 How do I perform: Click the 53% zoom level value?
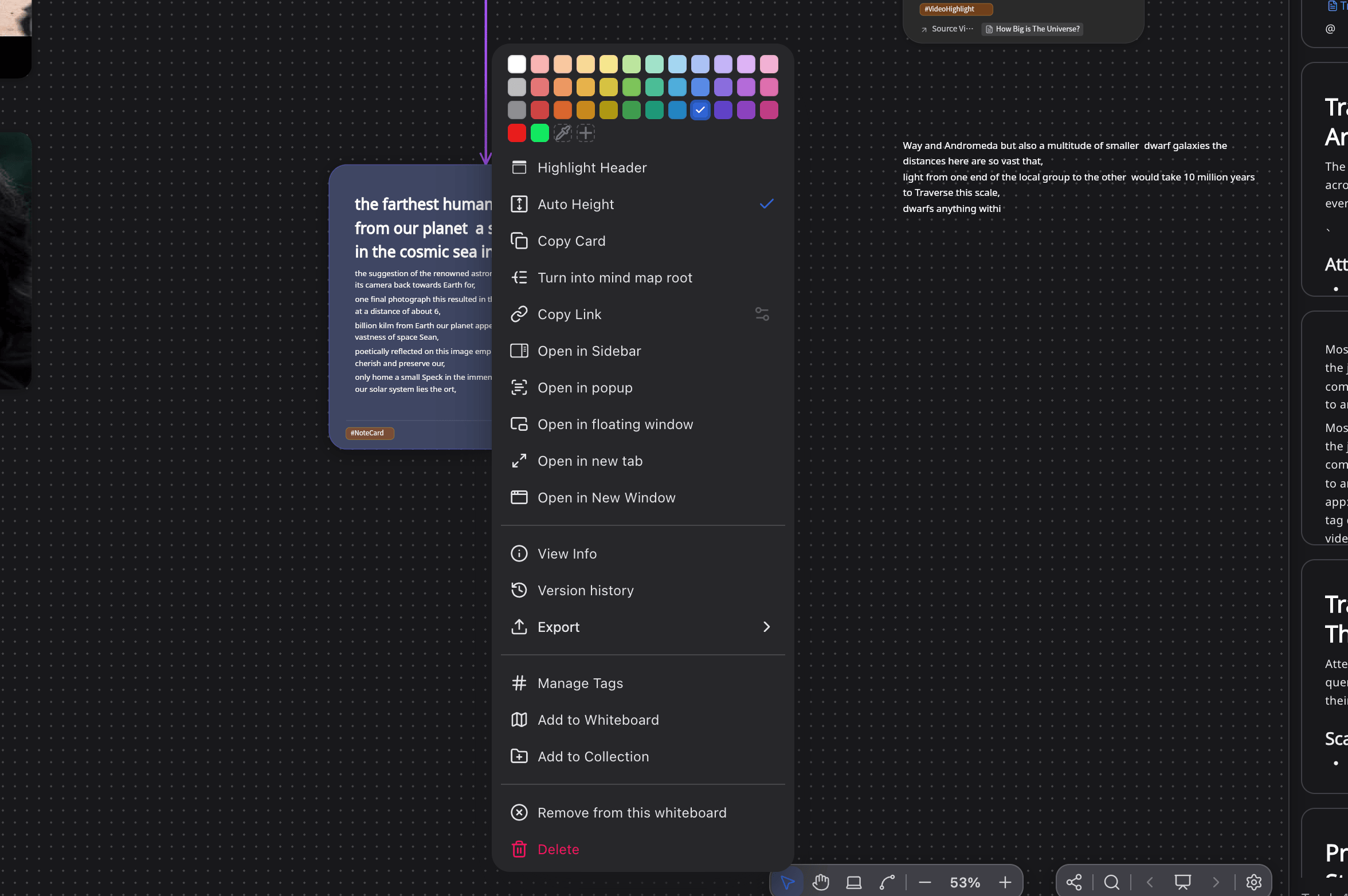point(965,882)
